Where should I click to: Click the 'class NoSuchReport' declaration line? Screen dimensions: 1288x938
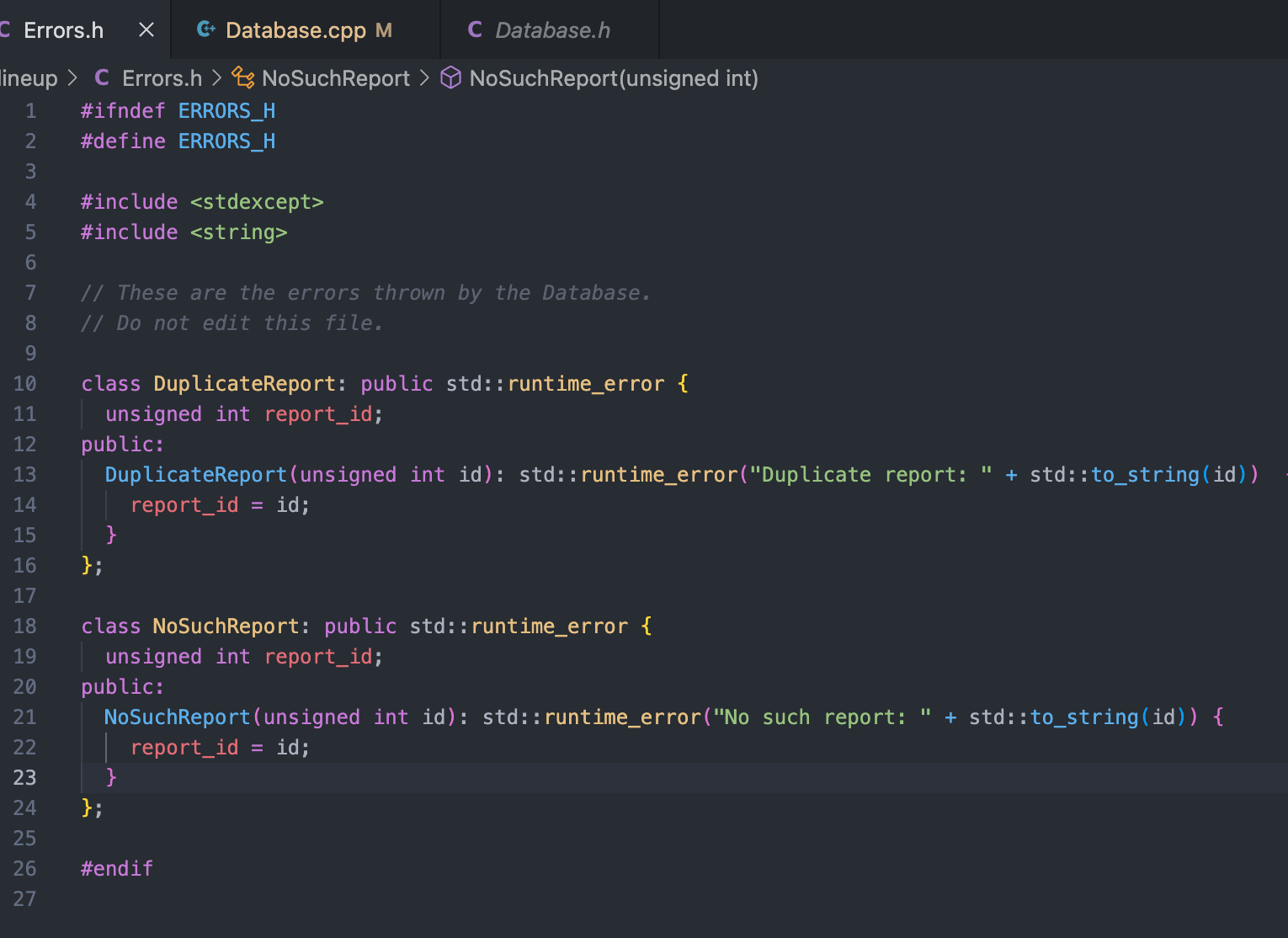click(x=366, y=626)
